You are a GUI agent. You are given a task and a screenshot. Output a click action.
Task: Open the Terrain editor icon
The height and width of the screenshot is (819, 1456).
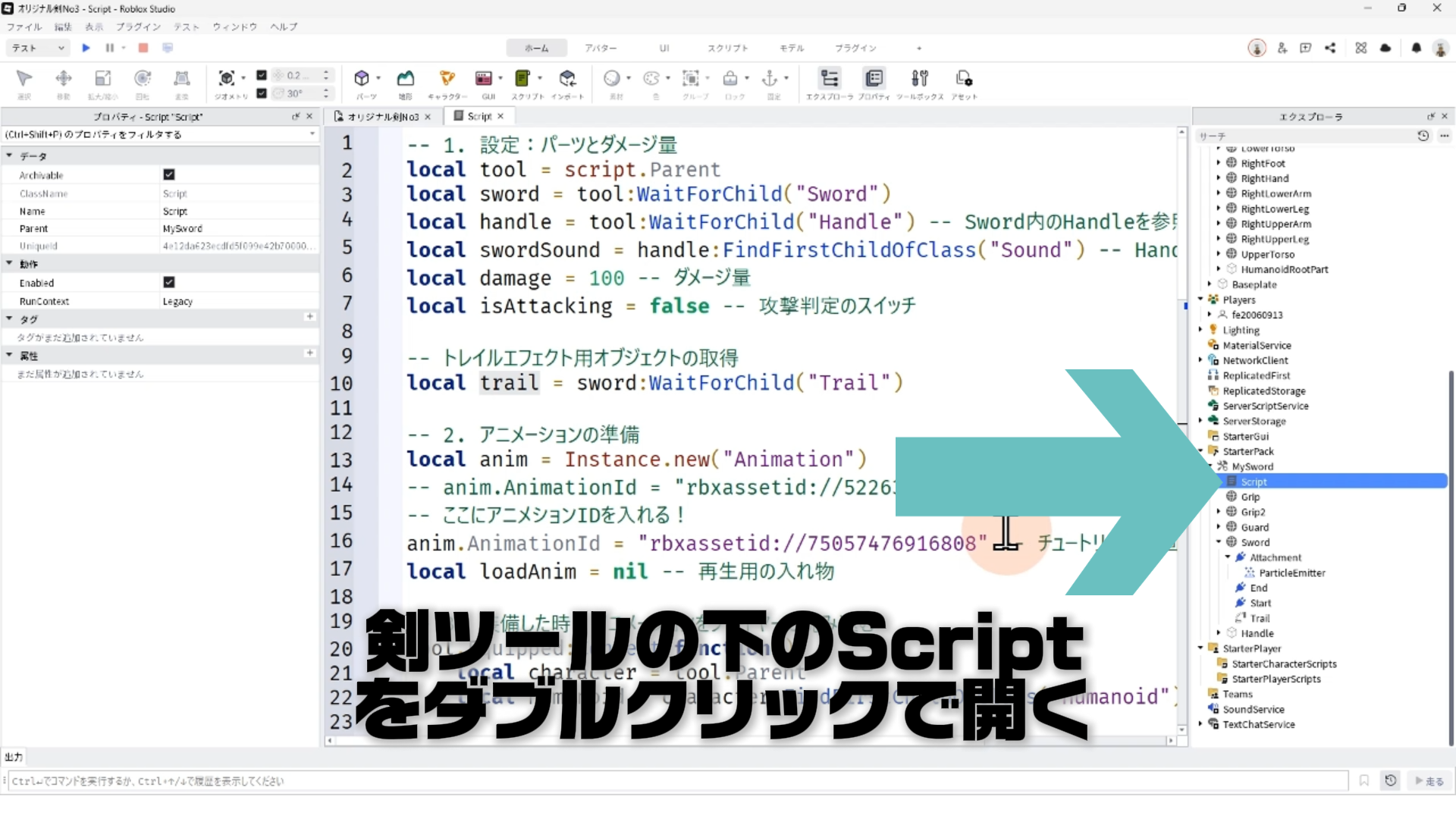point(406,78)
